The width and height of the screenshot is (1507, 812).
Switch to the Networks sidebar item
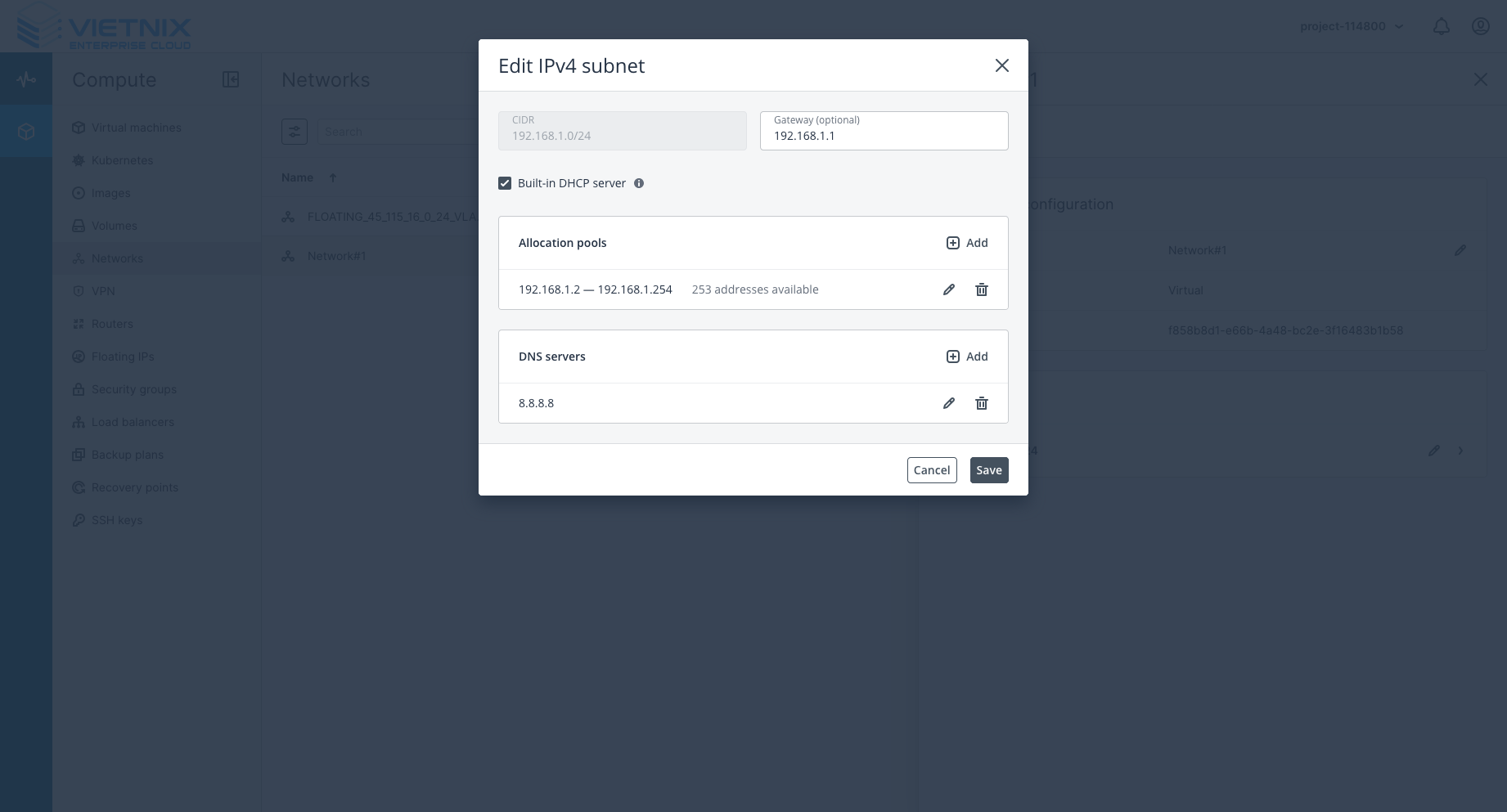117,258
